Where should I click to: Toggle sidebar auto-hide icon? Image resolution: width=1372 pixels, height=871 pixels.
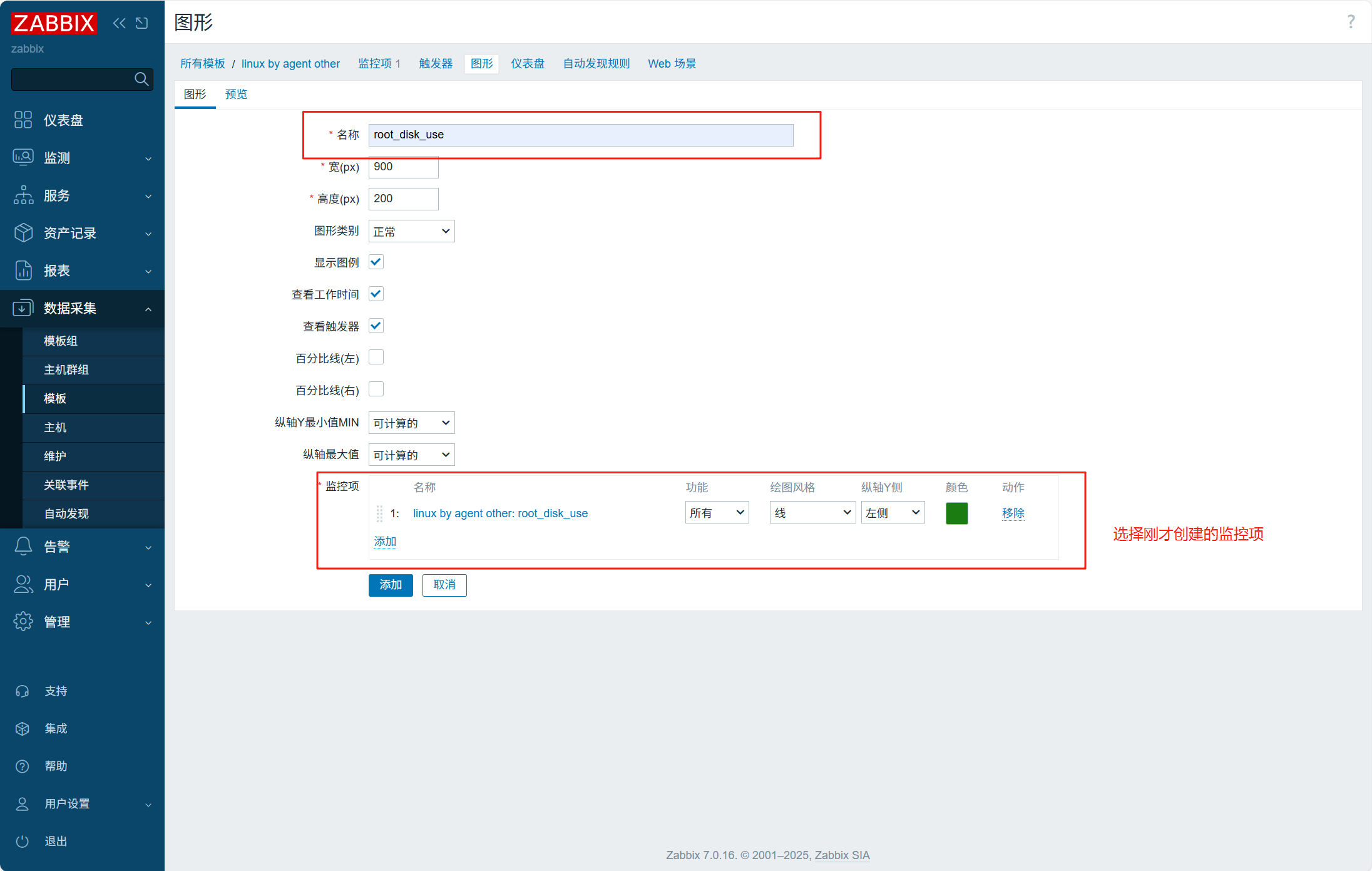[142, 23]
